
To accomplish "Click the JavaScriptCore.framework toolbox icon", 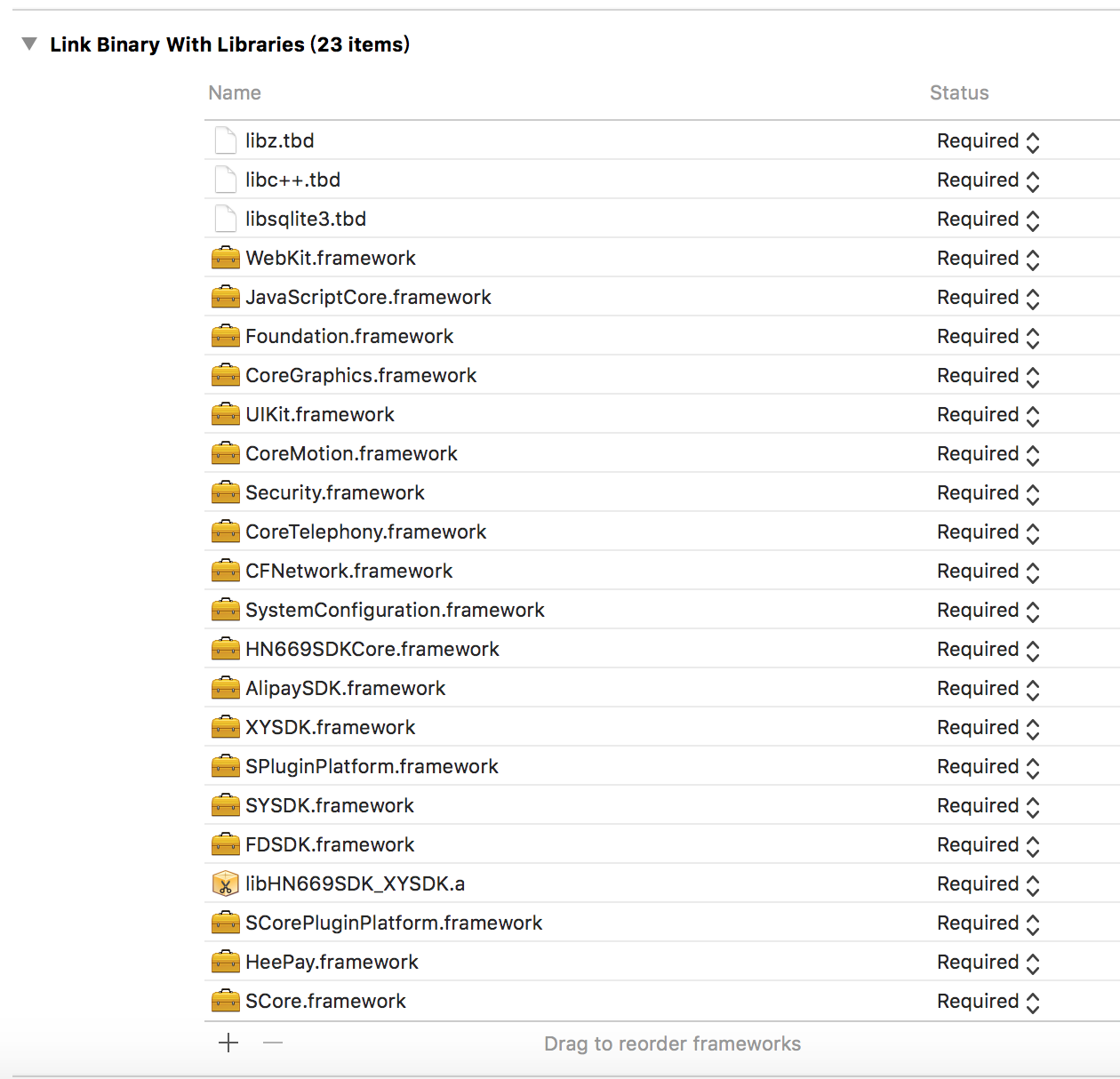I will click(226, 297).
